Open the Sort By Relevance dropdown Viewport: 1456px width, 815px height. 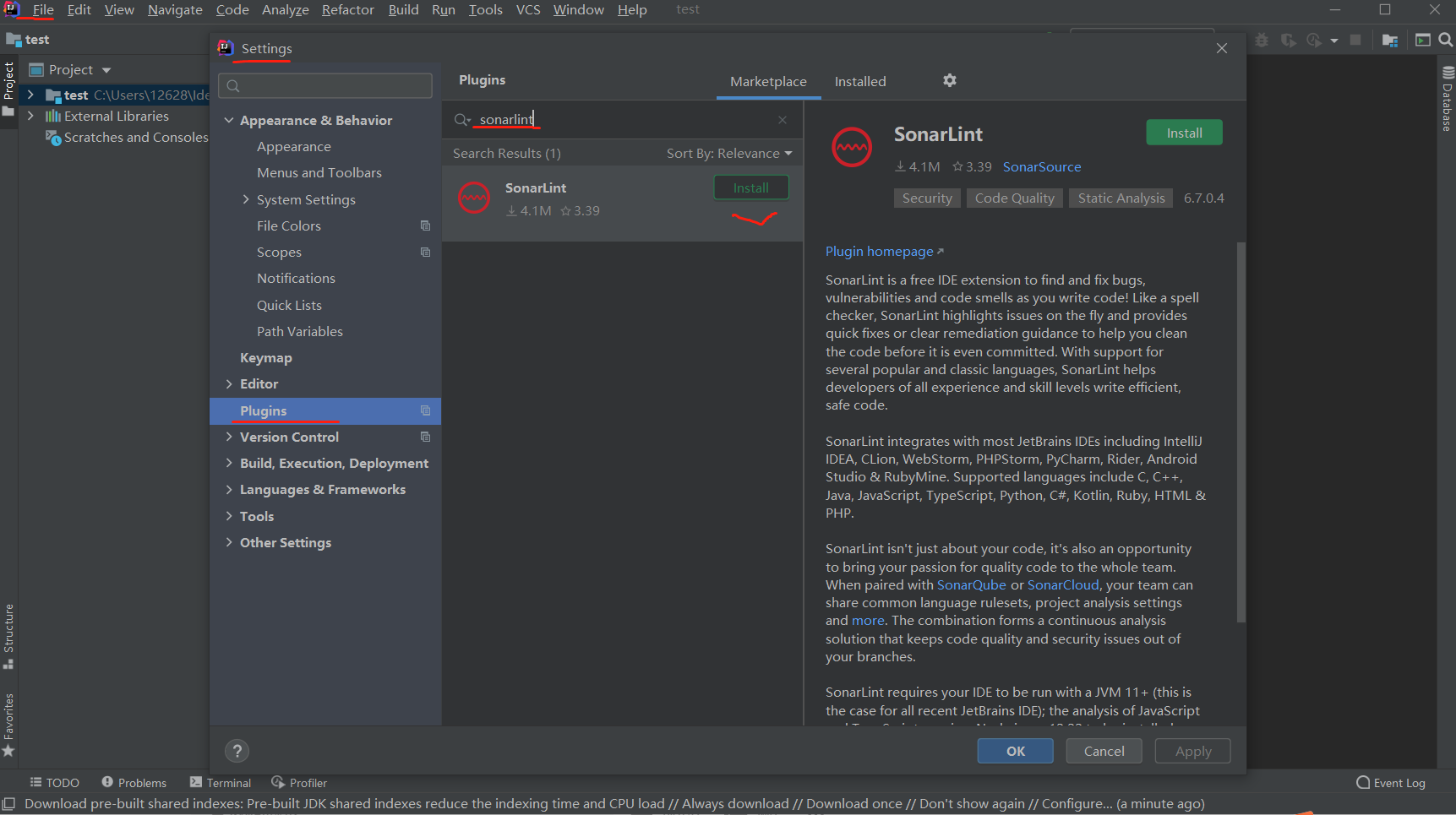[x=728, y=153]
